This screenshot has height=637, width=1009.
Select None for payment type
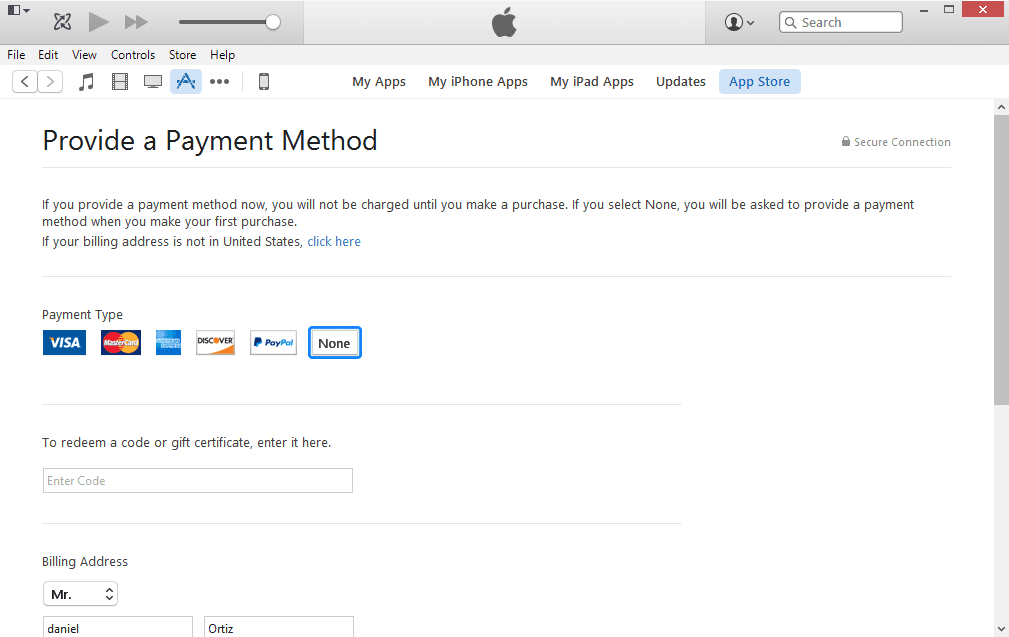[x=334, y=342]
